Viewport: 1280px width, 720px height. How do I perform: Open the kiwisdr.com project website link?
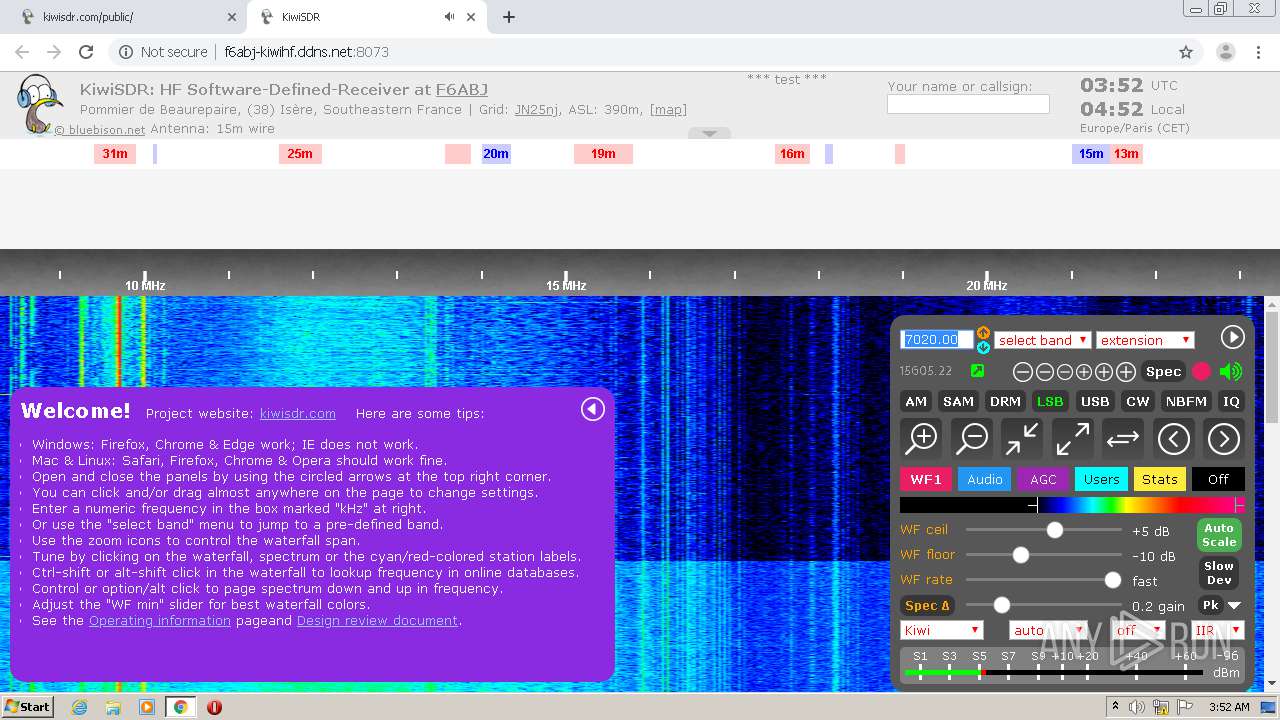(x=298, y=413)
